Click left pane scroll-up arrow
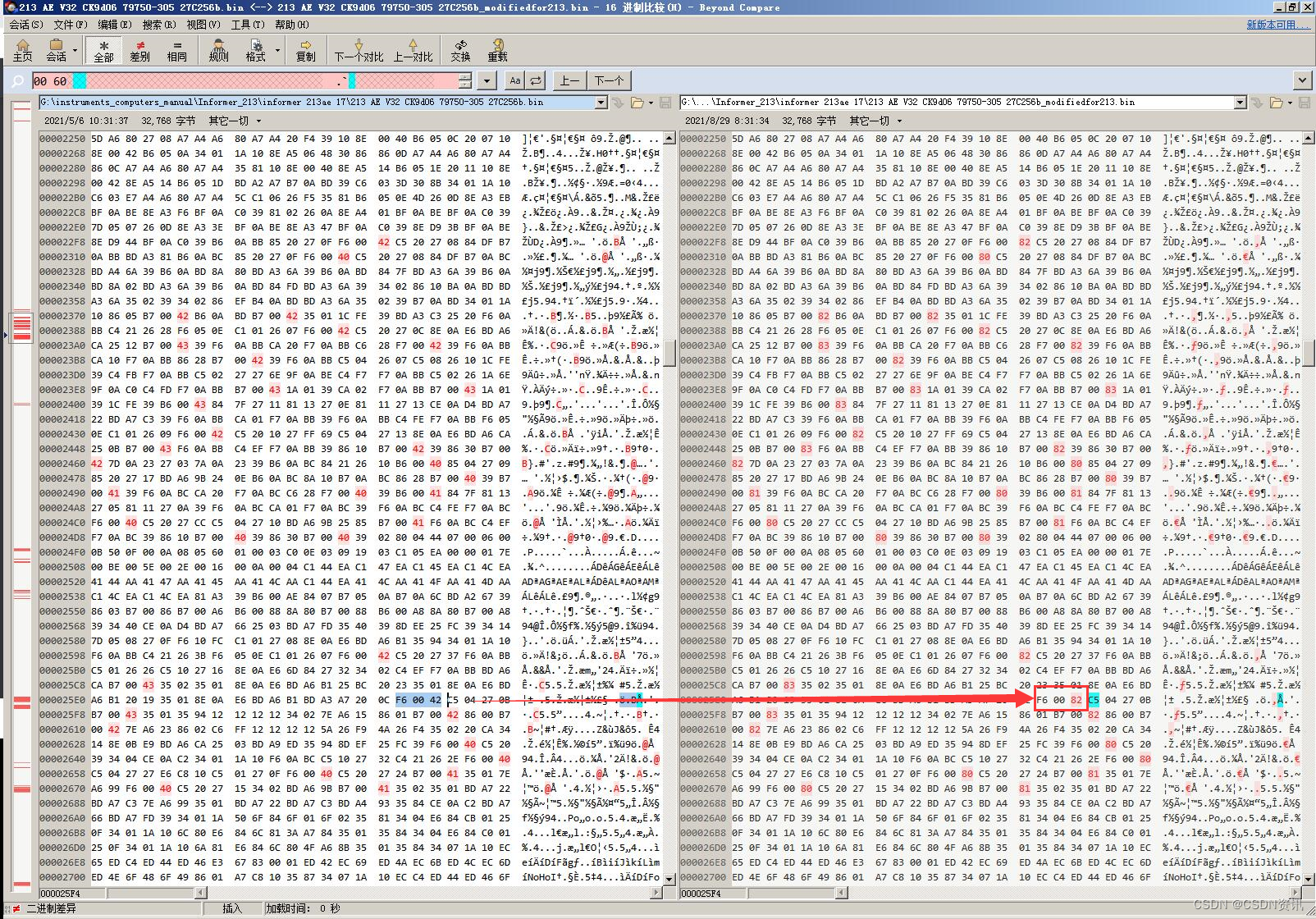 (669, 138)
